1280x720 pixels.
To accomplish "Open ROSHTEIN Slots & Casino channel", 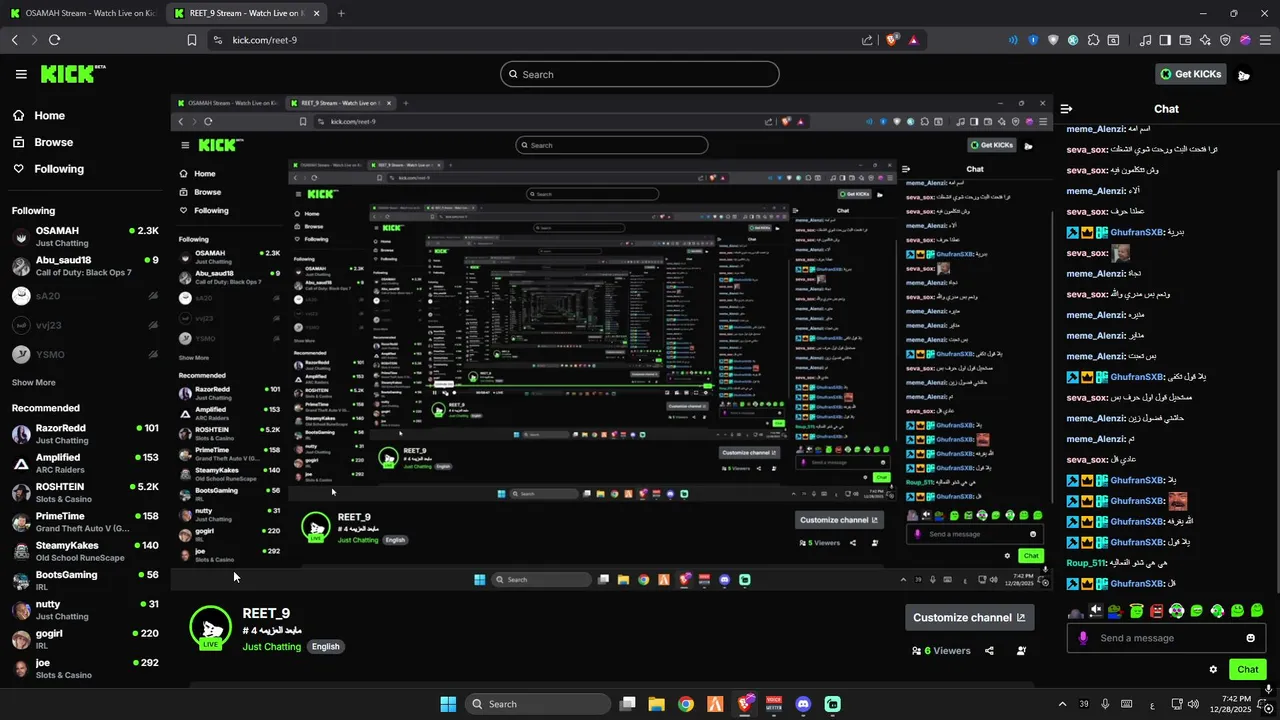I will (x=85, y=493).
